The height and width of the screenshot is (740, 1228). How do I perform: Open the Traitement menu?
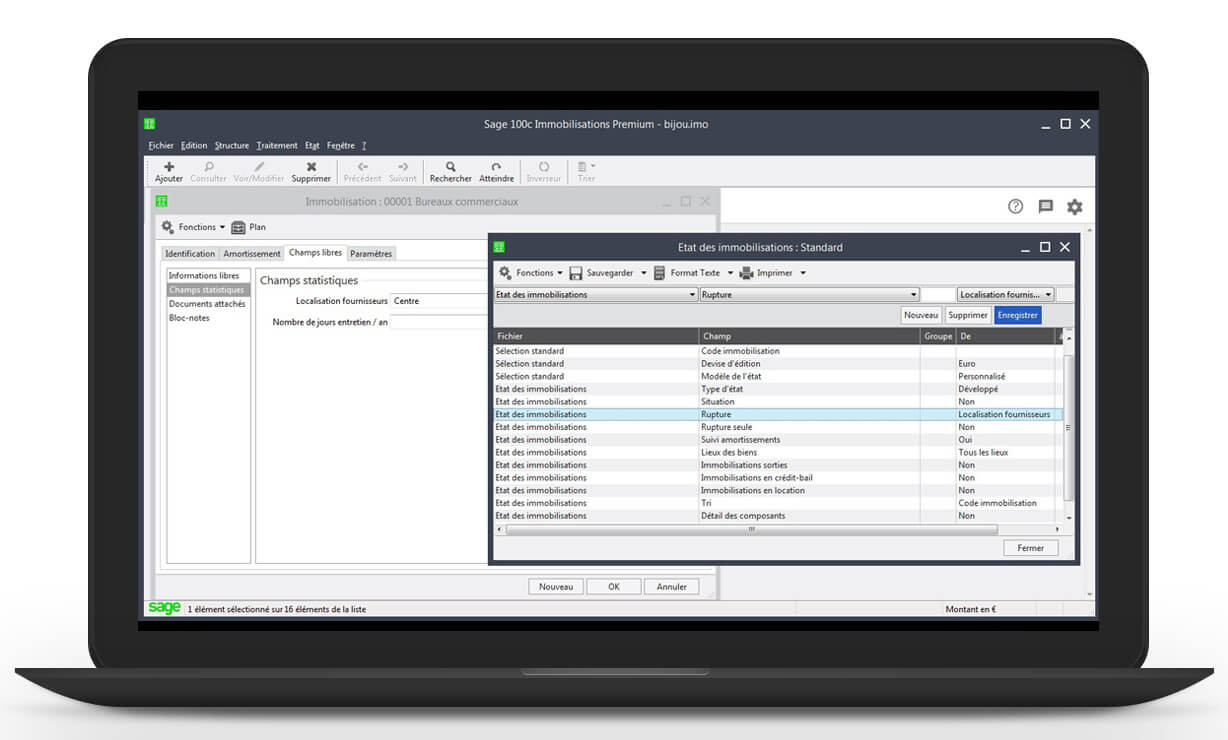point(277,146)
